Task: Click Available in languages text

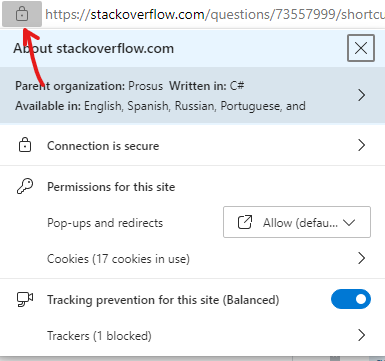Action: pos(160,106)
